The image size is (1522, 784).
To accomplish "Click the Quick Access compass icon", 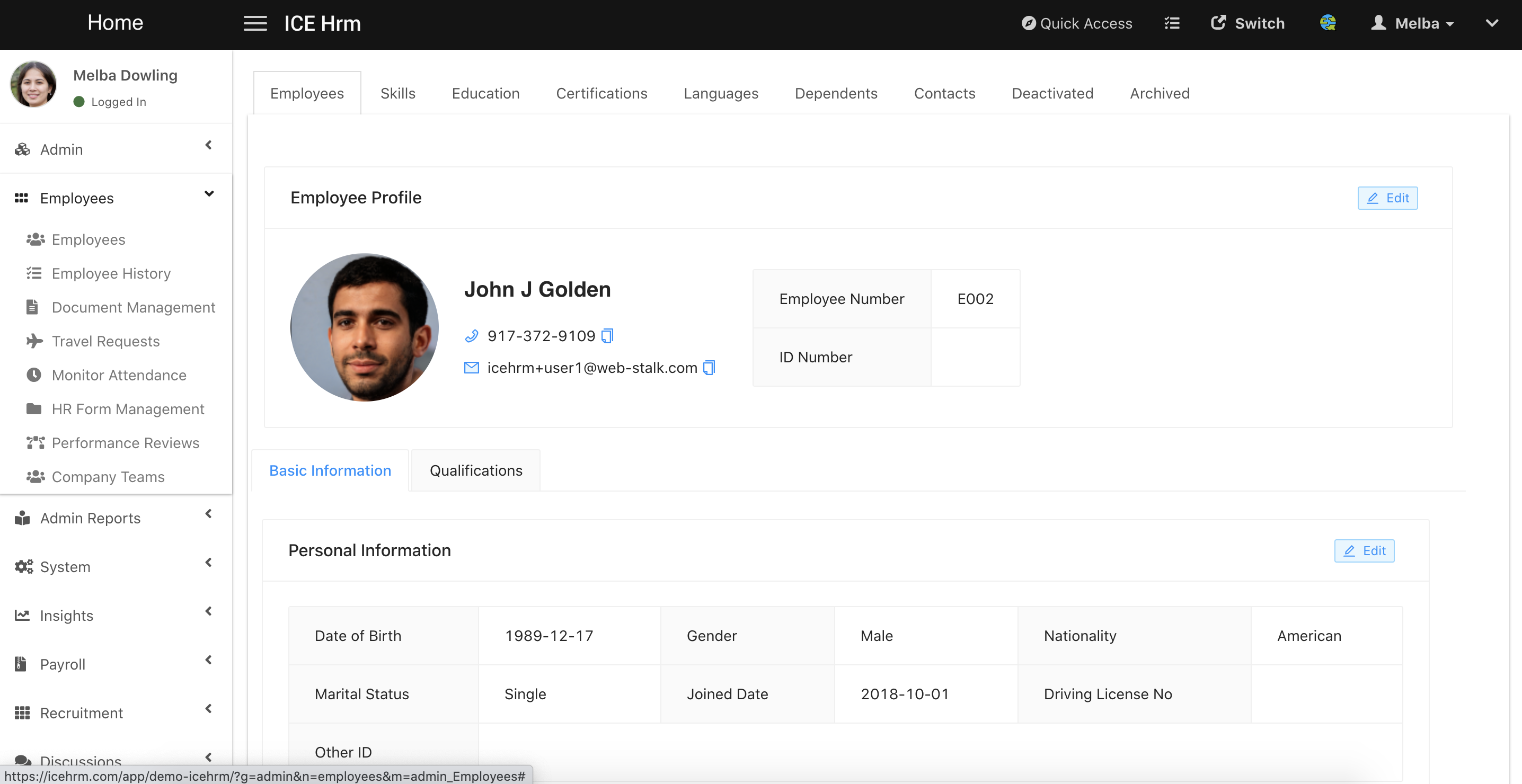I will (x=1029, y=24).
